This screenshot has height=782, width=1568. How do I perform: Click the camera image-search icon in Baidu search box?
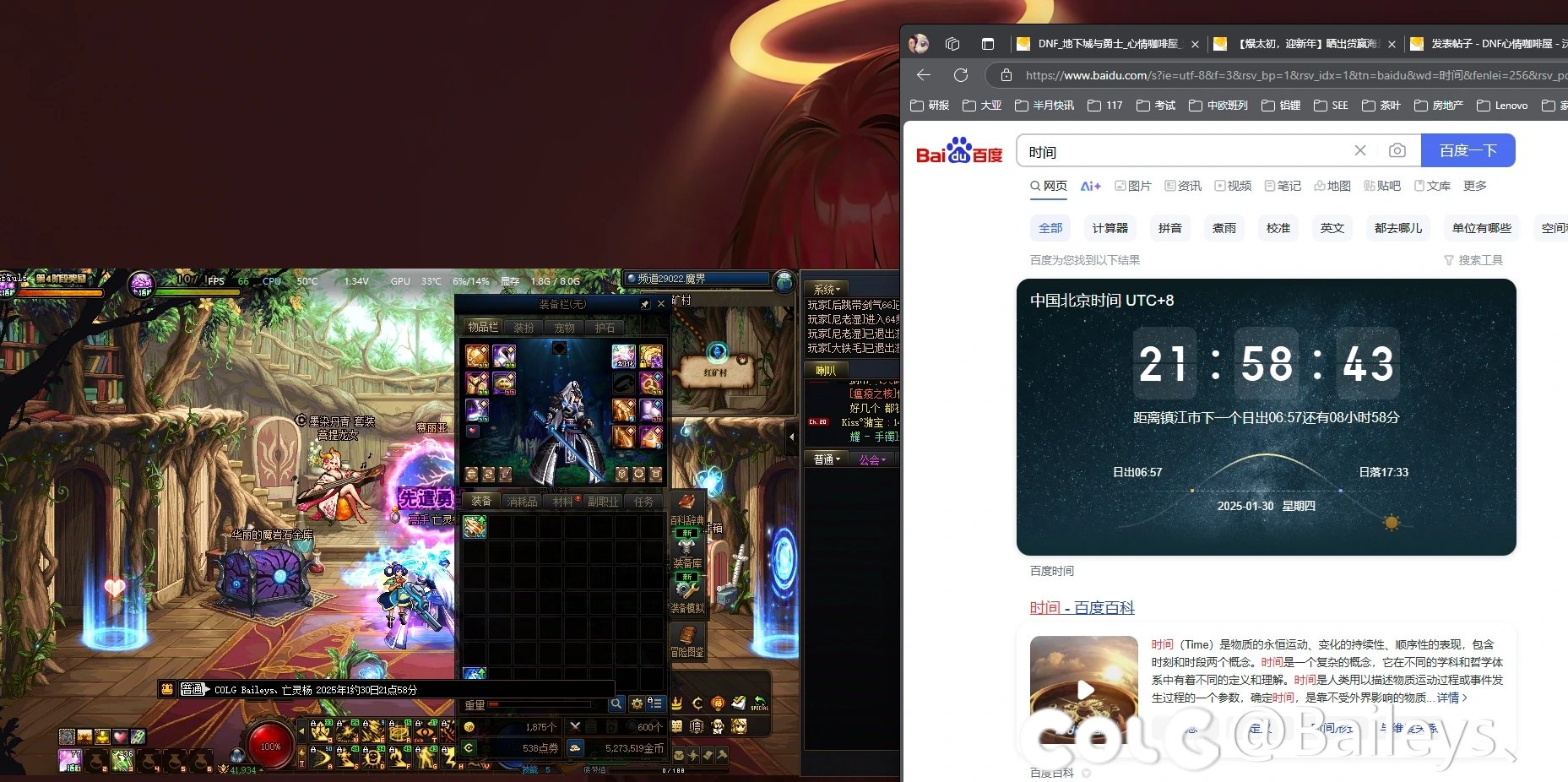click(1397, 150)
